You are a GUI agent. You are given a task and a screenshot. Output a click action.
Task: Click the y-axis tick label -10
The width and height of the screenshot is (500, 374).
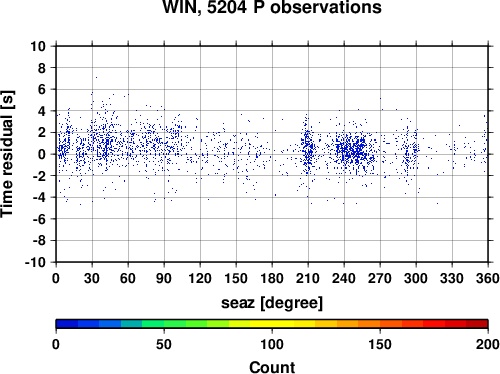pyautogui.click(x=36, y=262)
